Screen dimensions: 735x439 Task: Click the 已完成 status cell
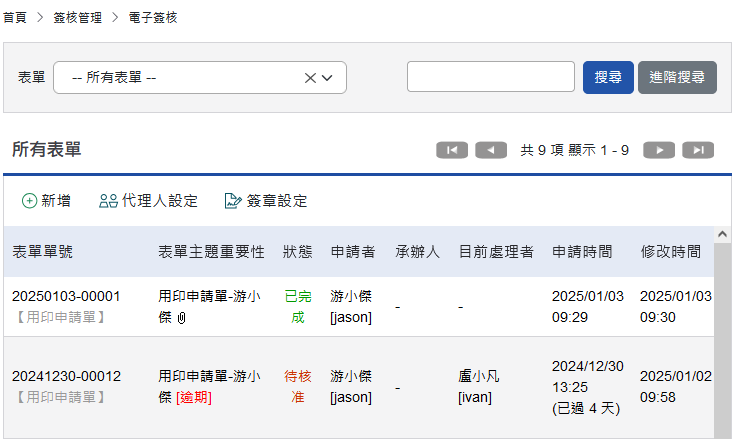pos(298,307)
